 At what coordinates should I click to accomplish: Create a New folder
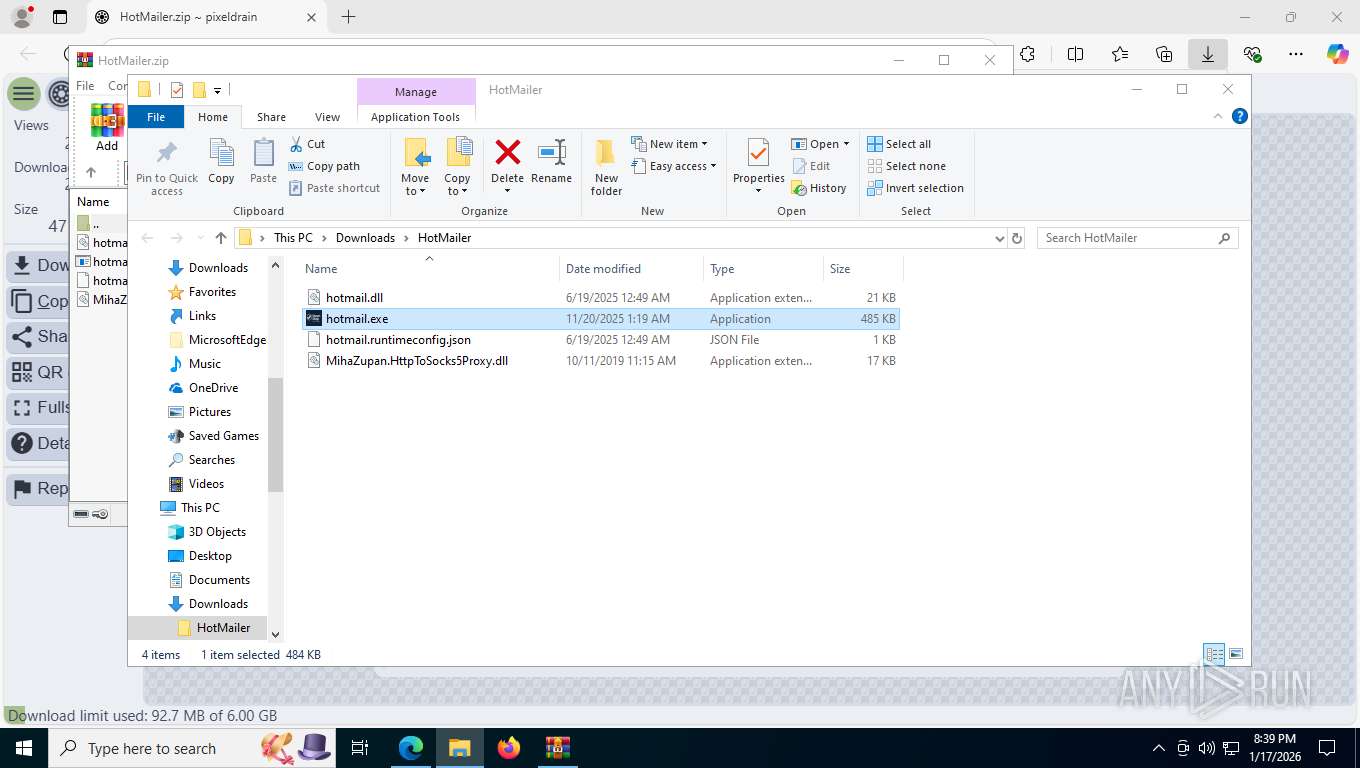(606, 167)
